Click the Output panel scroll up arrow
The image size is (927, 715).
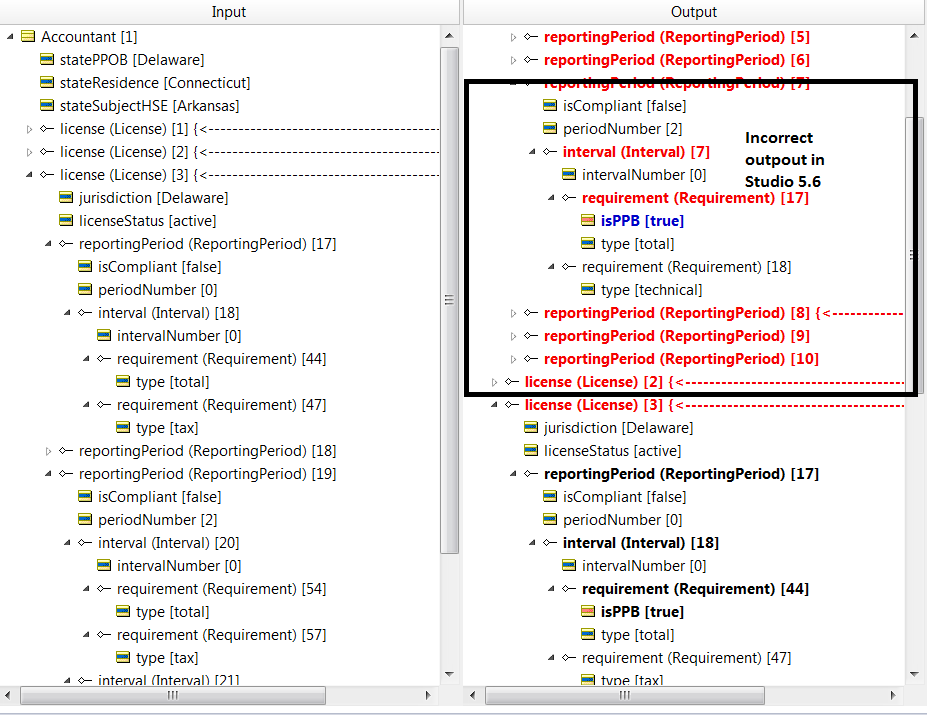[915, 36]
